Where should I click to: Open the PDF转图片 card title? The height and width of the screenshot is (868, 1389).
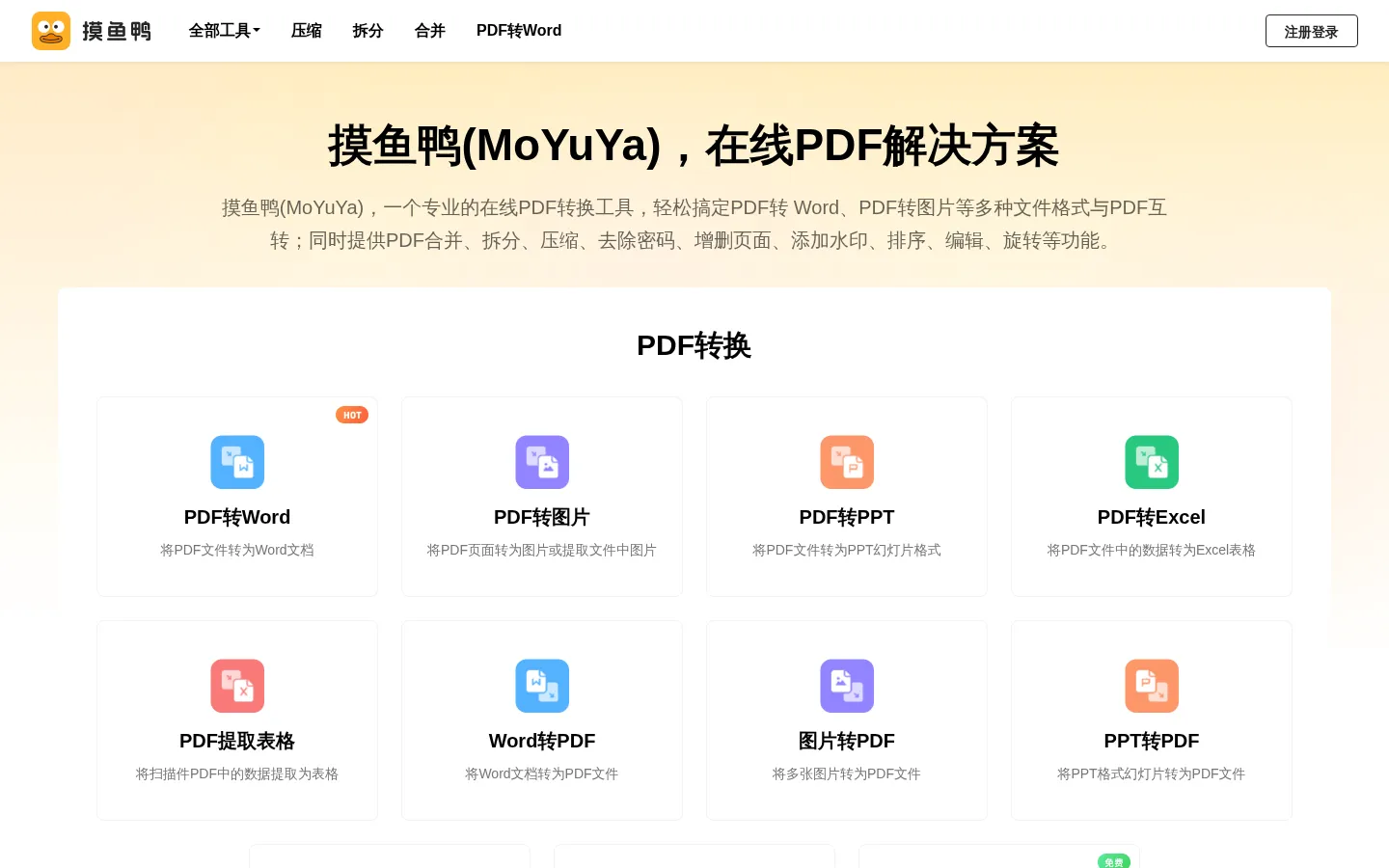point(542,517)
